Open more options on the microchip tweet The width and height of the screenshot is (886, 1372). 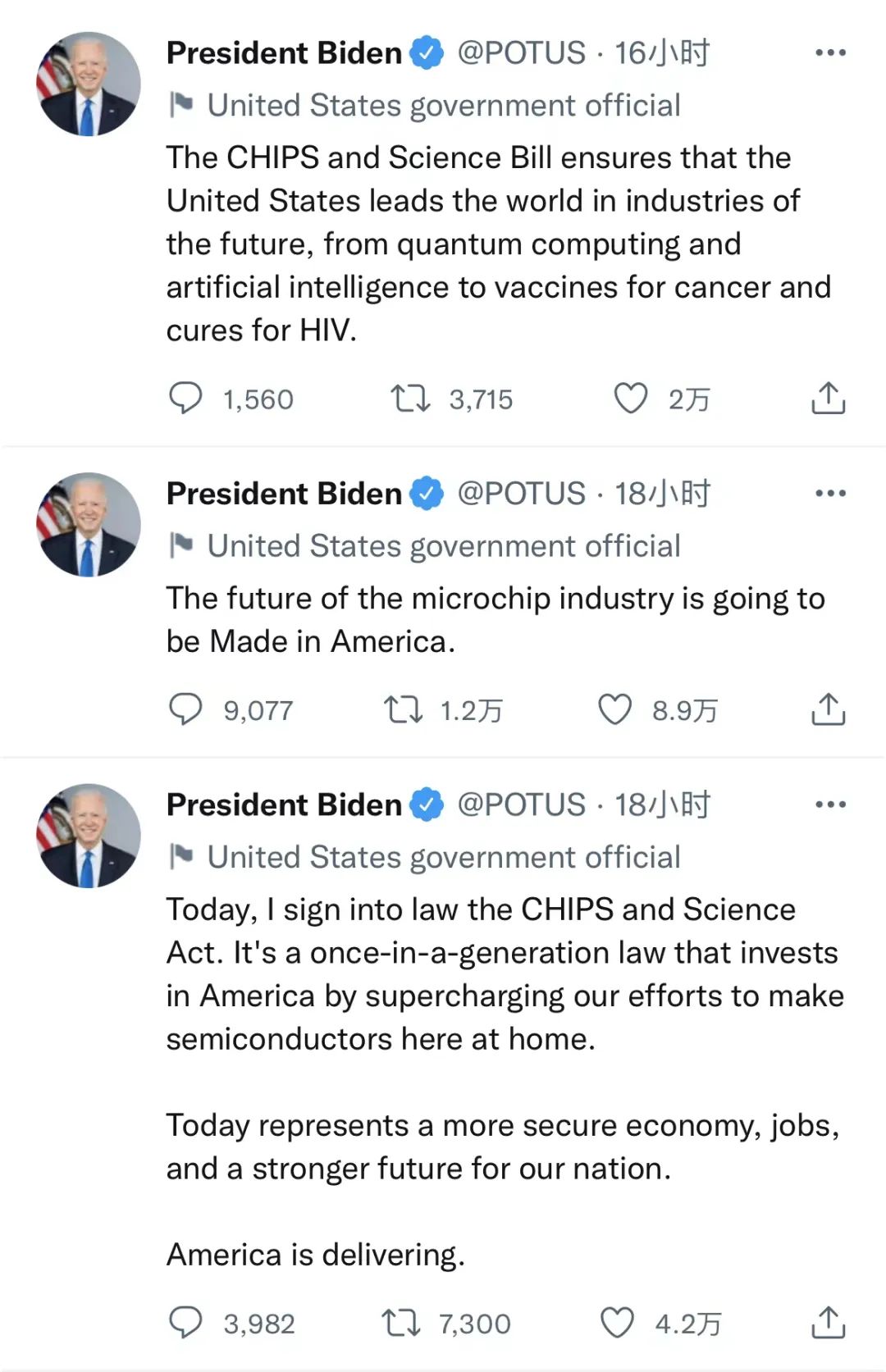pyautogui.click(x=830, y=494)
